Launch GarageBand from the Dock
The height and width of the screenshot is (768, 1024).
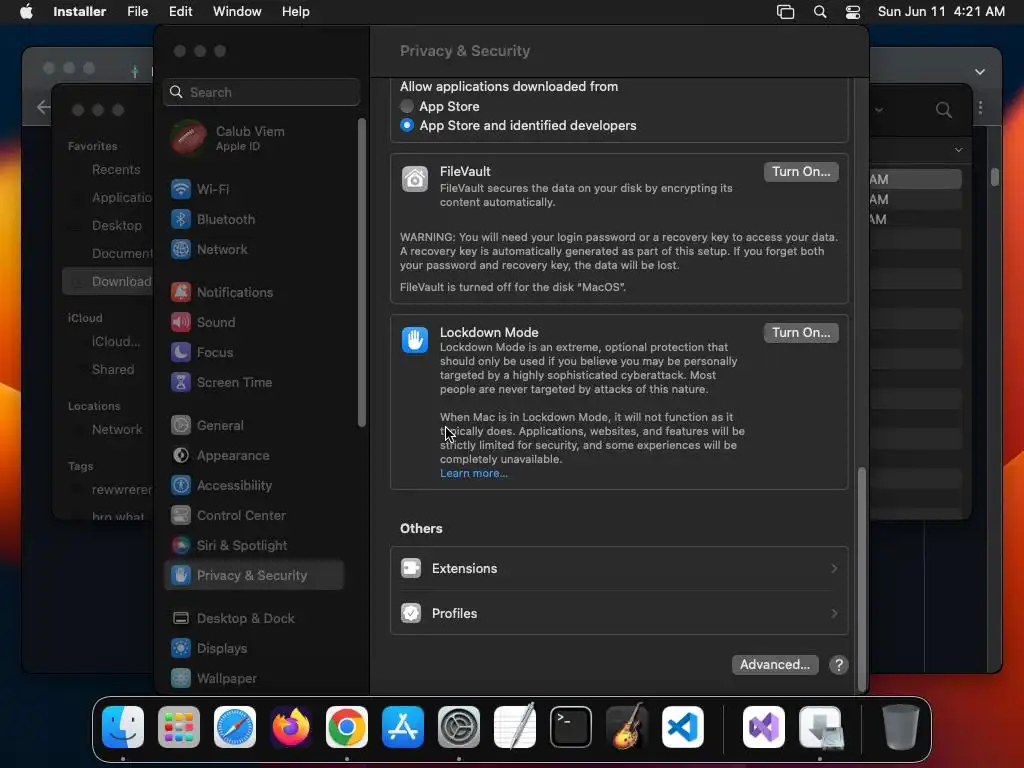[x=627, y=727]
